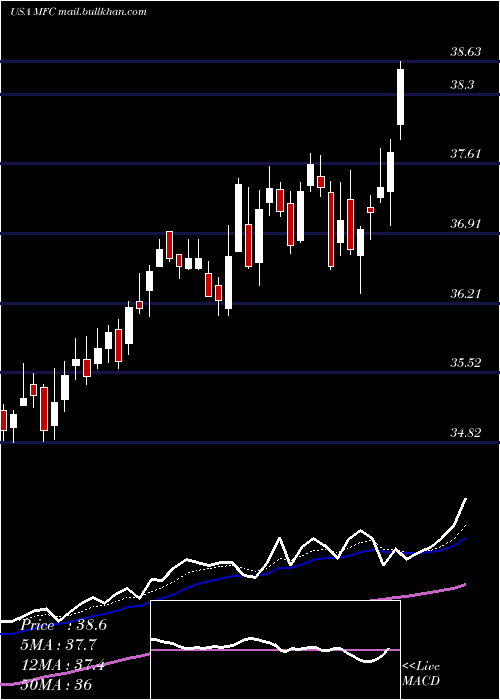Viewport: 500px width, 700px height.
Task: Click the 35.52 price level label
Action: 466,362
